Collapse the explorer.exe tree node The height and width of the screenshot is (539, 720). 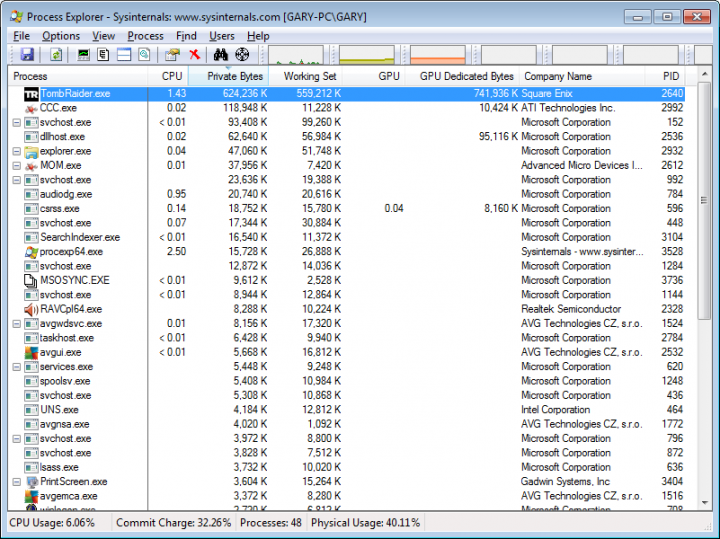point(17,151)
